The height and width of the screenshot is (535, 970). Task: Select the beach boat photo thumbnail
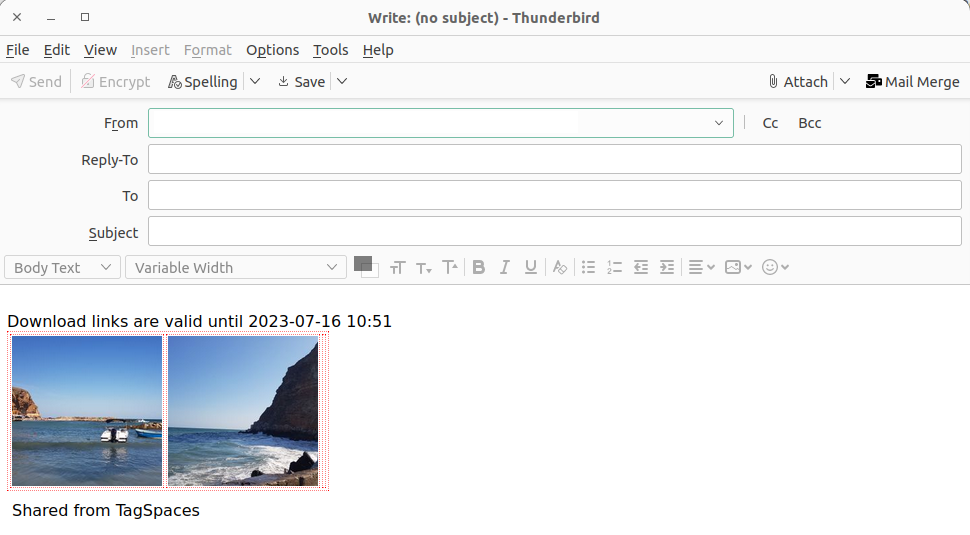click(x=87, y=411)
